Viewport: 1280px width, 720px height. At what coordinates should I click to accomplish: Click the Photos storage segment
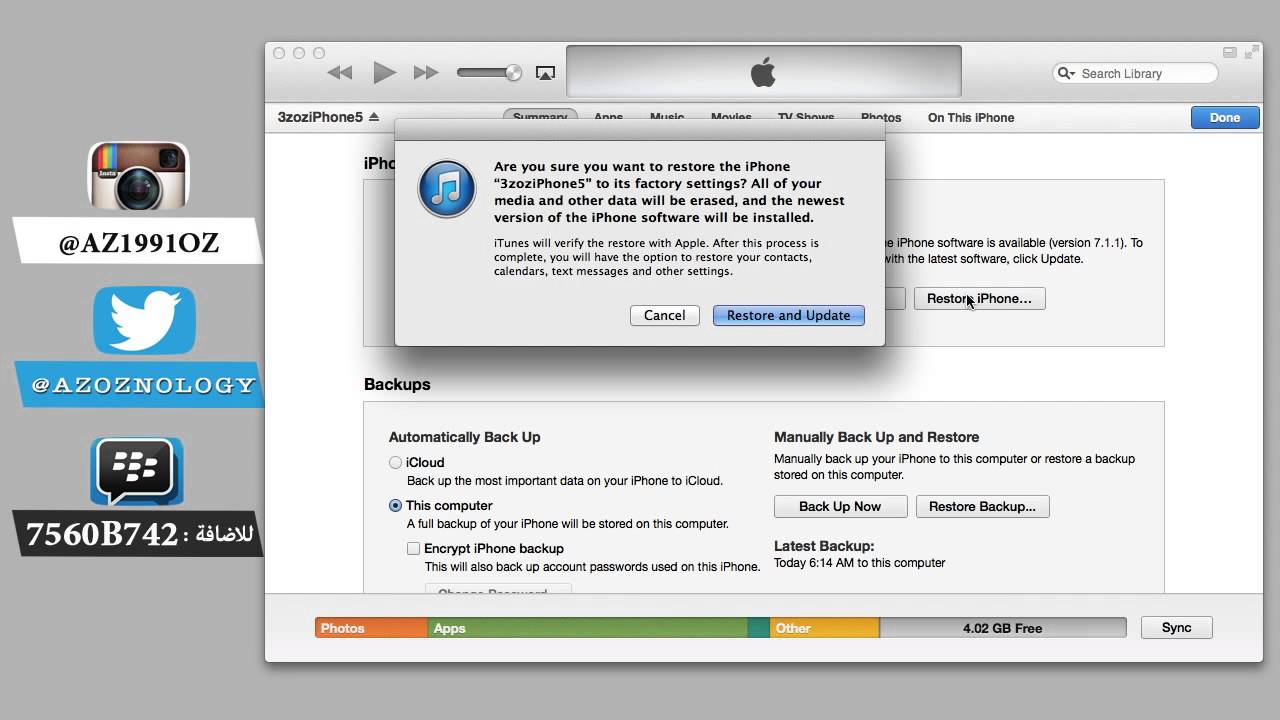pyautogui.click(x=372, y=628)
